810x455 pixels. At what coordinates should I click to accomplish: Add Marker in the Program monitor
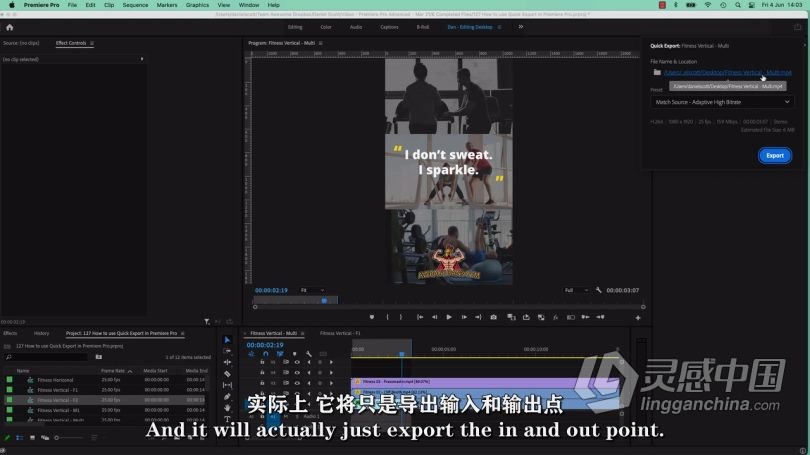pos(372,317)
